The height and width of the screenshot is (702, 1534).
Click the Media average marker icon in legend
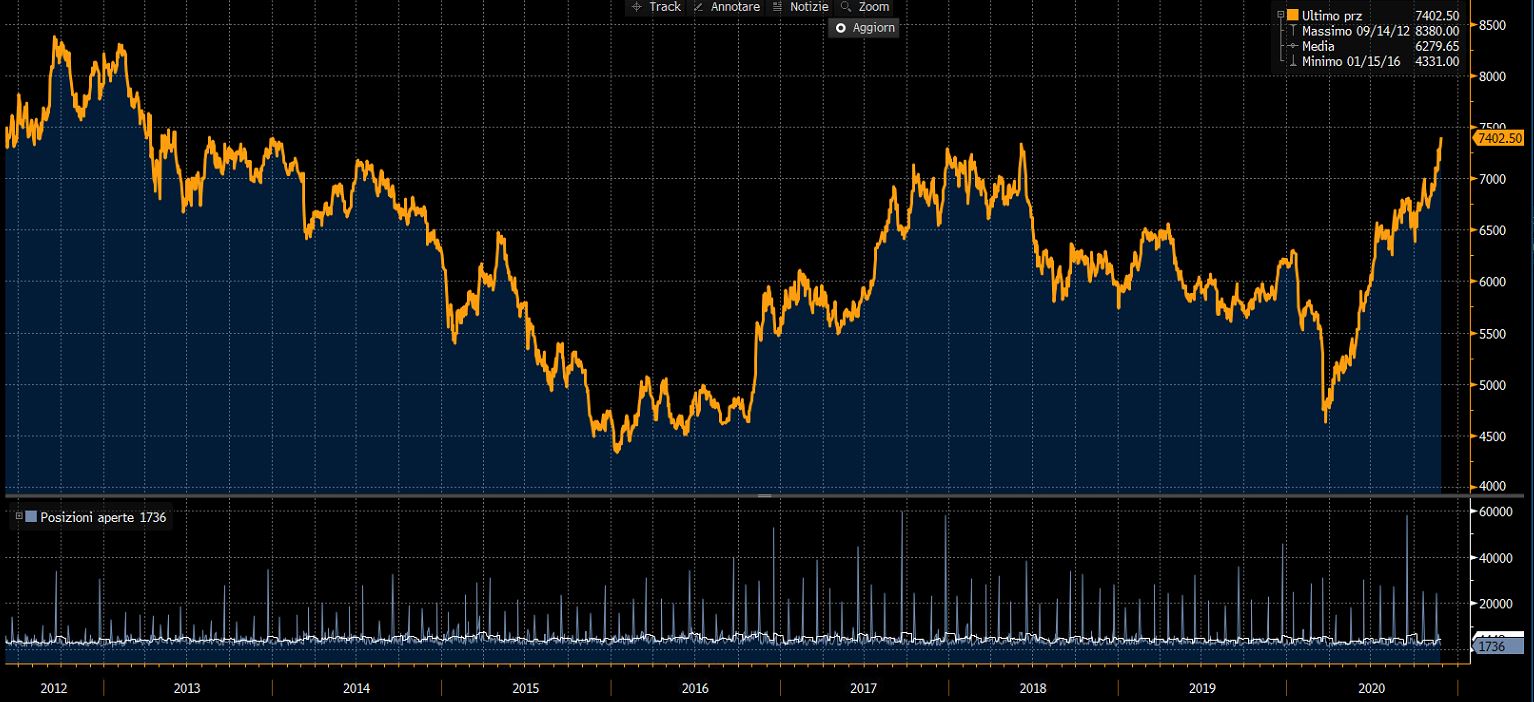click(1293, 46)
